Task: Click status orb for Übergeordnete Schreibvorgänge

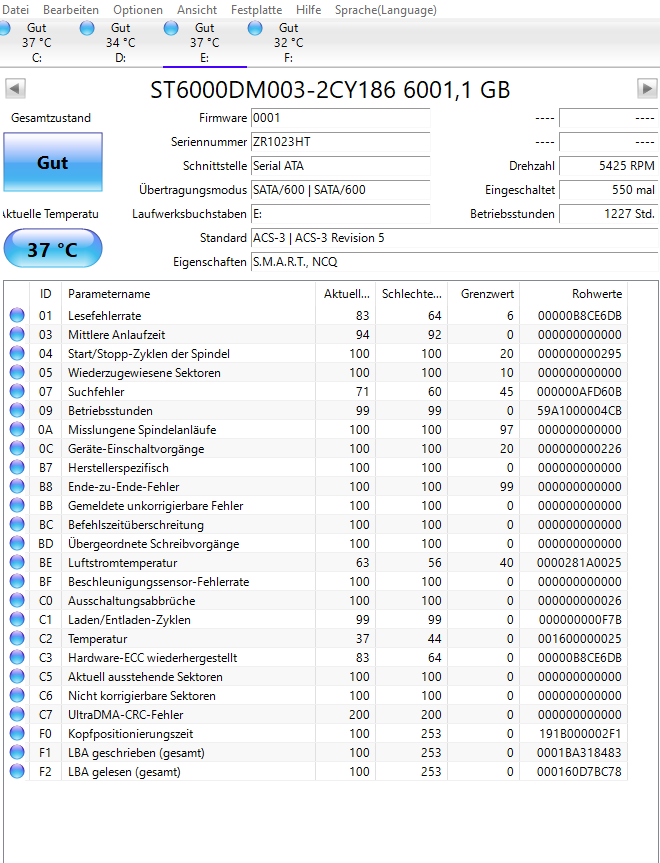Action: click(x=17, y=543)
